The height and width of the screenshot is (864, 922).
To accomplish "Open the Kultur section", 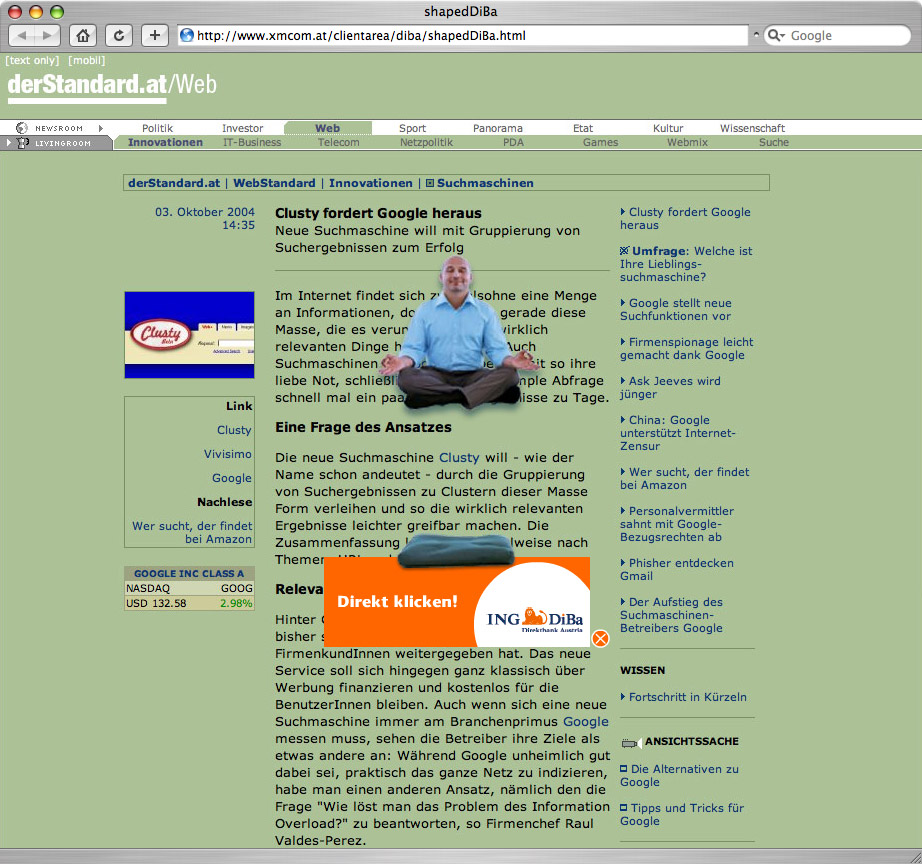I will point(668,128).
